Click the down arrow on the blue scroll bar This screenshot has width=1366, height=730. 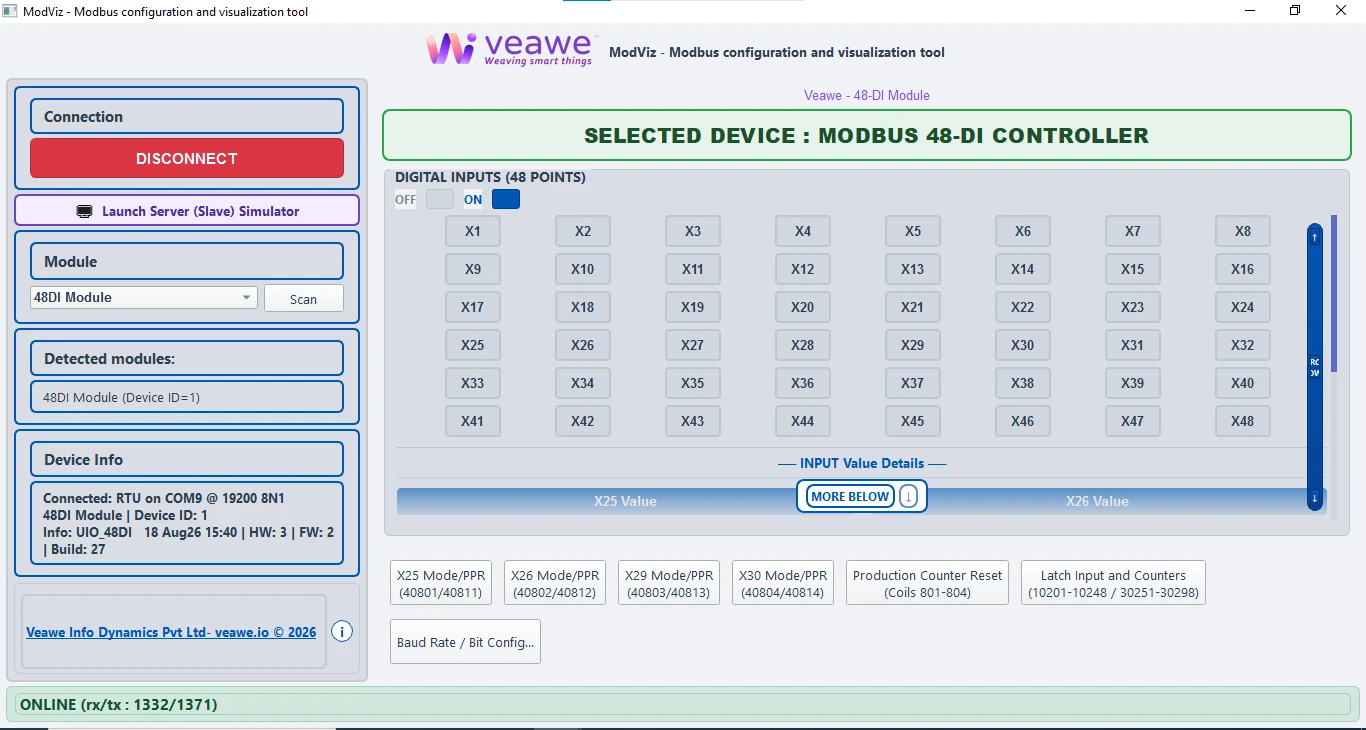1315,498
